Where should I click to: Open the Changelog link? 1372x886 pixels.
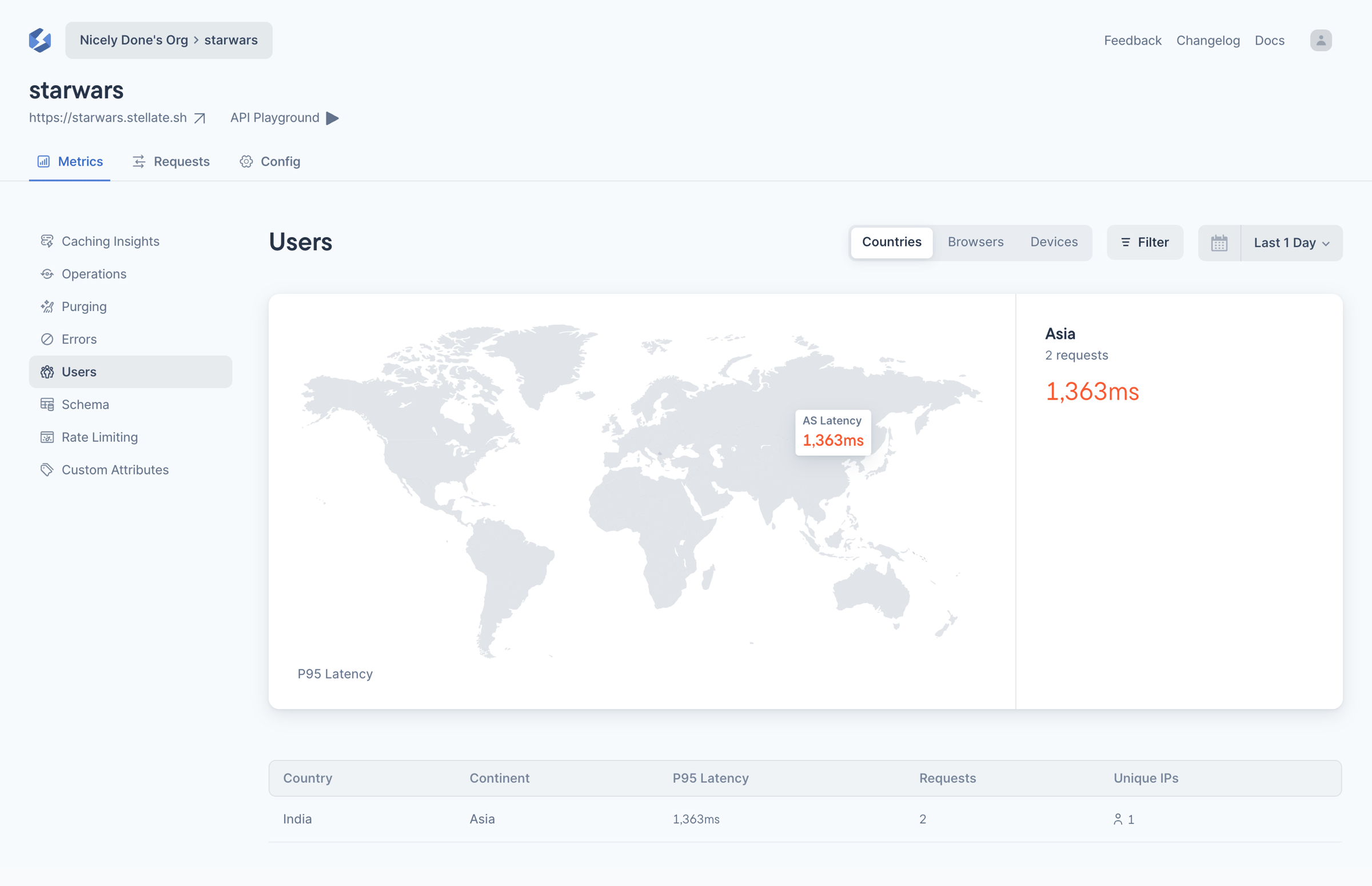tap(1208, 40)
